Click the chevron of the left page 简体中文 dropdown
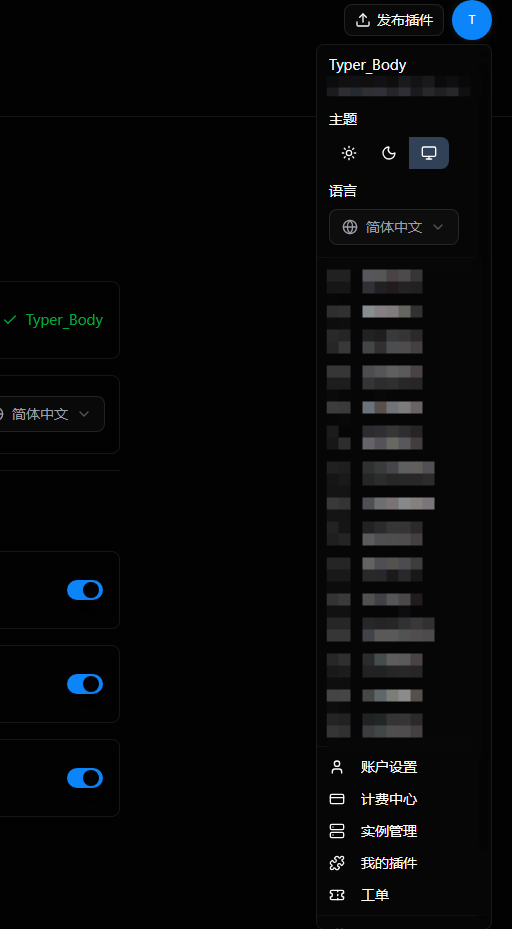Viewport: 512px width, 929px height. click(84, 414)
